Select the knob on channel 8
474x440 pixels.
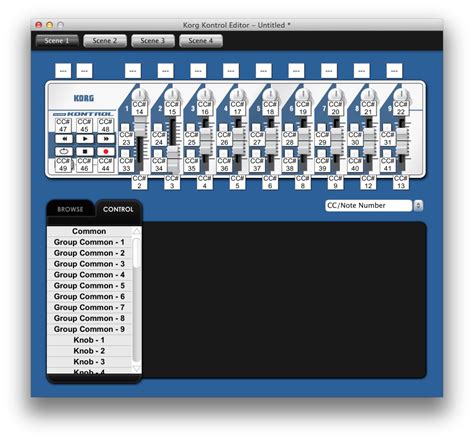[369, 95]
